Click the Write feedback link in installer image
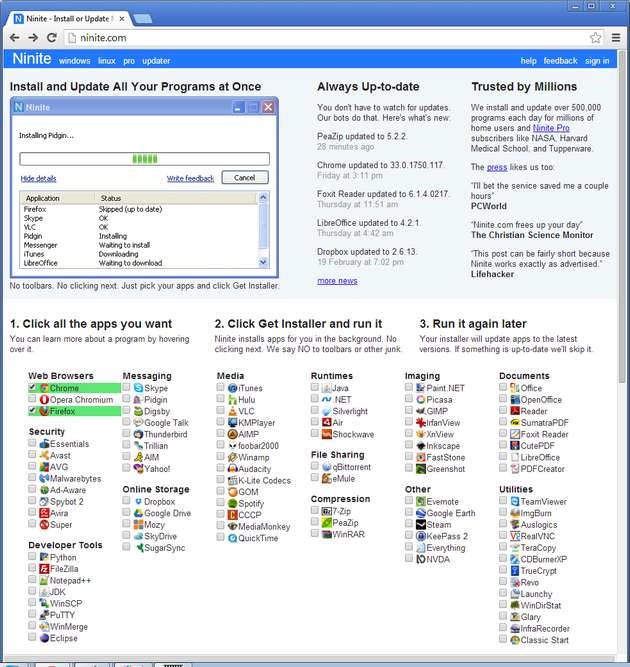The image size is (630, 667). (190, 178)
